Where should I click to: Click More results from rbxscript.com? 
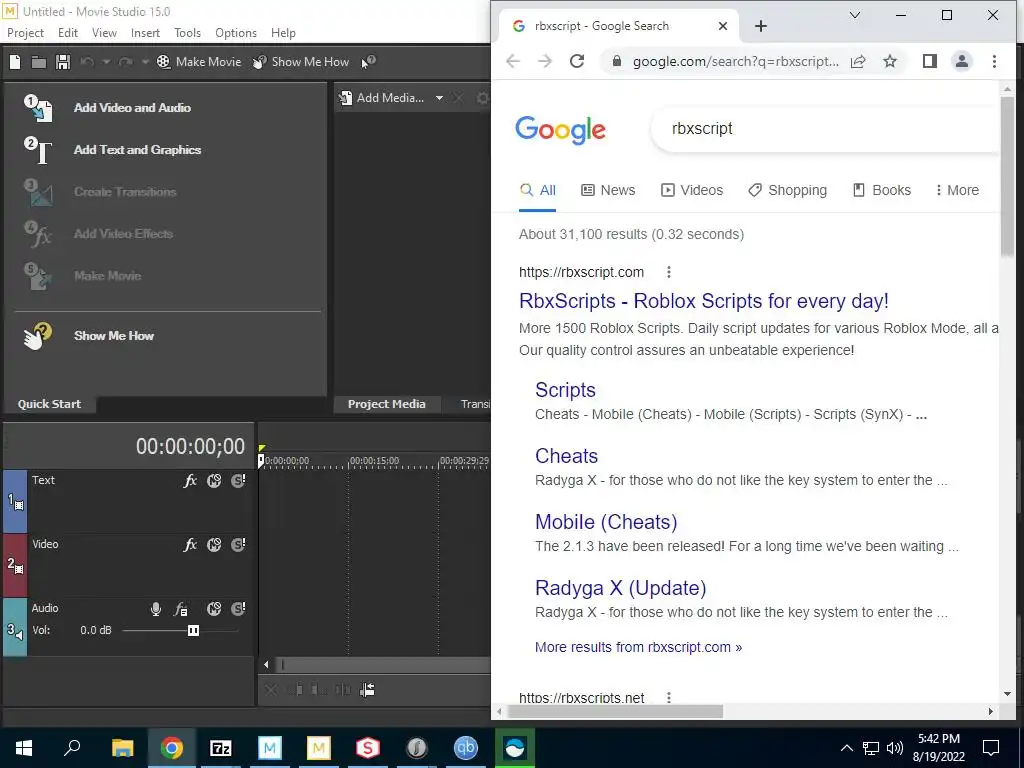[x=638, y=647]
